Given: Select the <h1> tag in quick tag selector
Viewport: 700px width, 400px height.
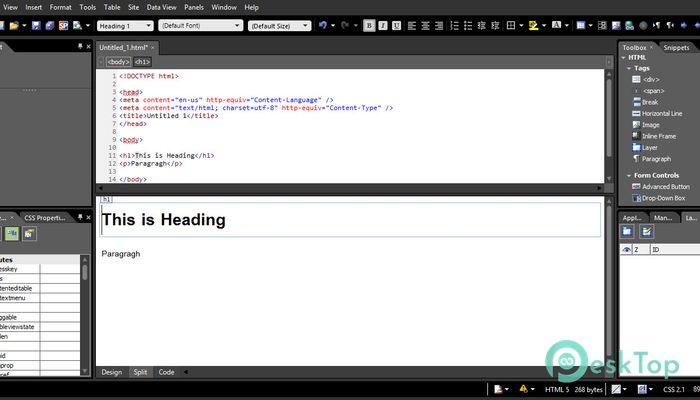Looking at the screenshot, I should 142,62.
